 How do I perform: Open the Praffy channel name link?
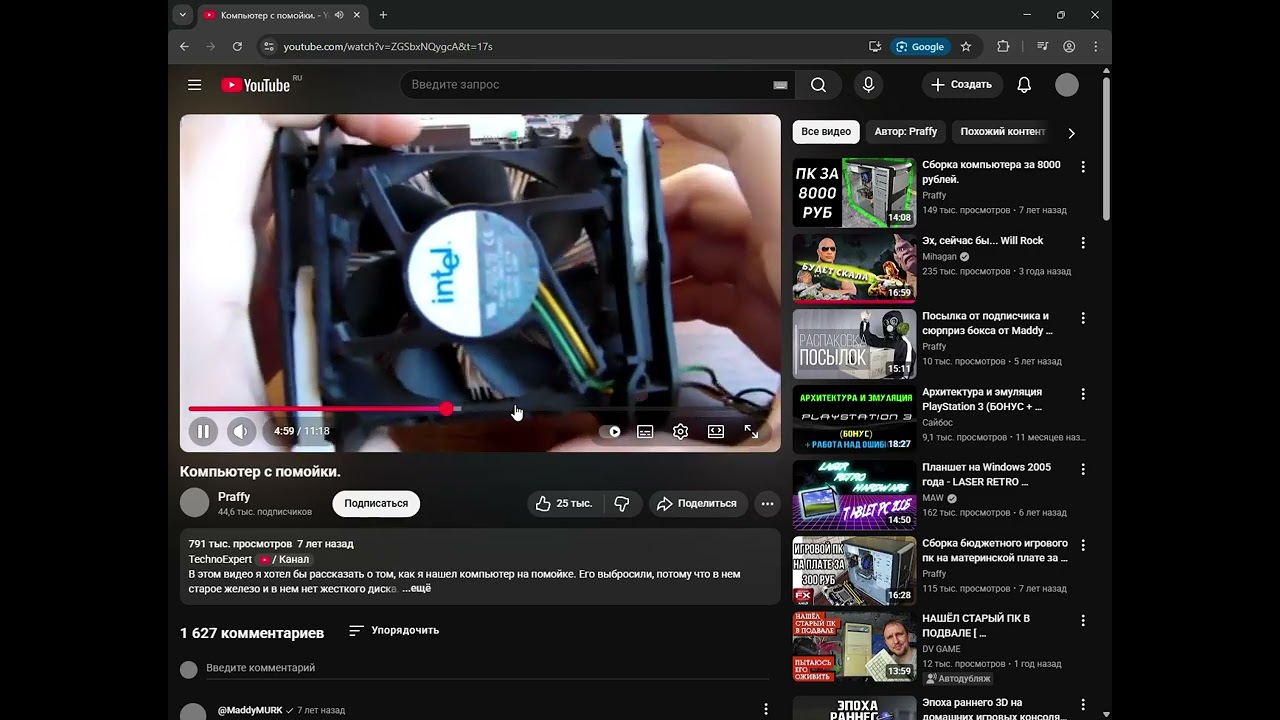coord(234,497)
